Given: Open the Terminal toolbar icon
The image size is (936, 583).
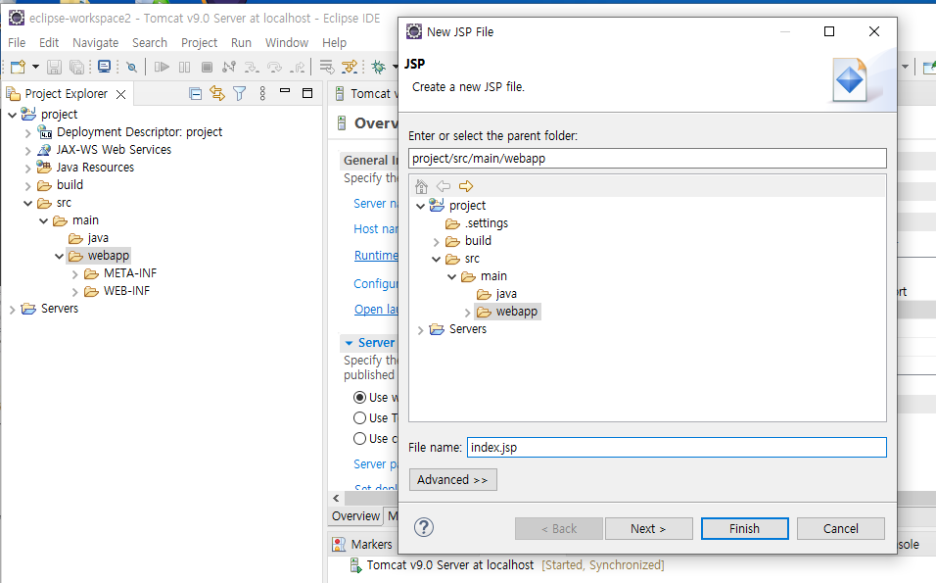Looking at the screenshot, I should pos(104,67).
